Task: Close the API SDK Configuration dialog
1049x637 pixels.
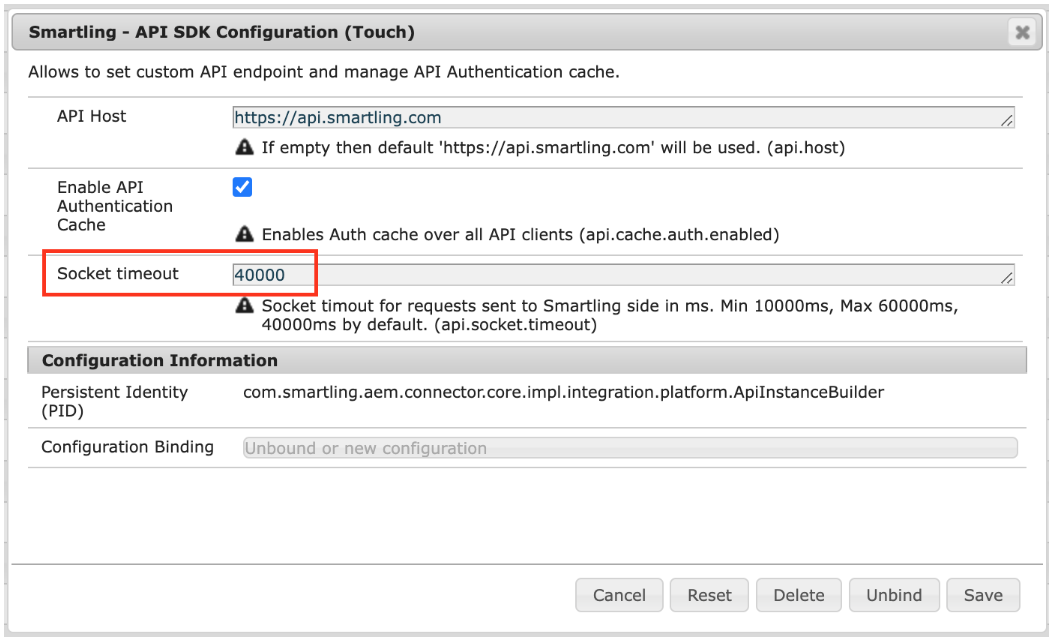Action: (x=1022, y=32)
